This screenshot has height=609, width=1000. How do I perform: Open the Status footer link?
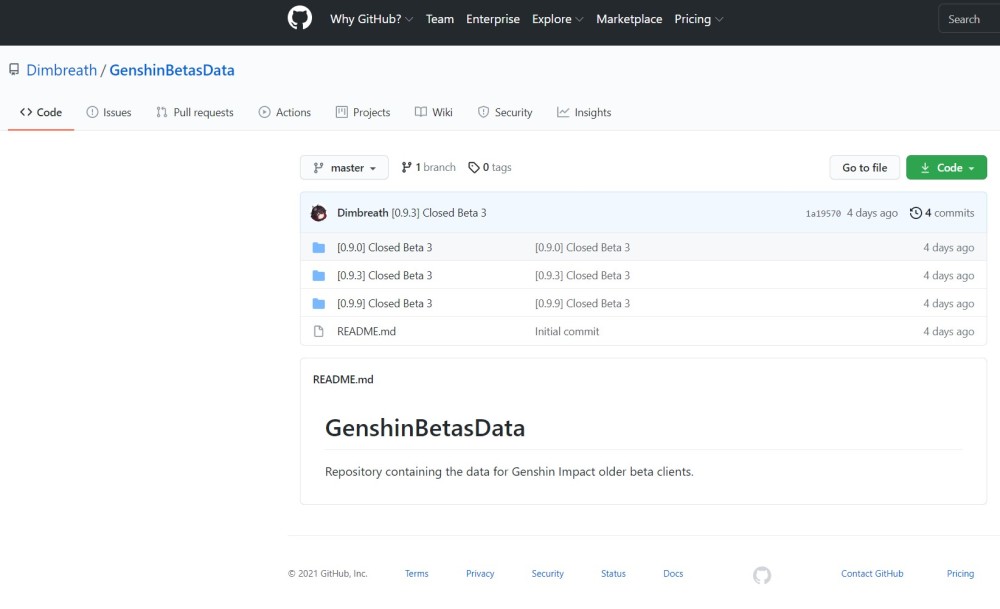[614, 574]
